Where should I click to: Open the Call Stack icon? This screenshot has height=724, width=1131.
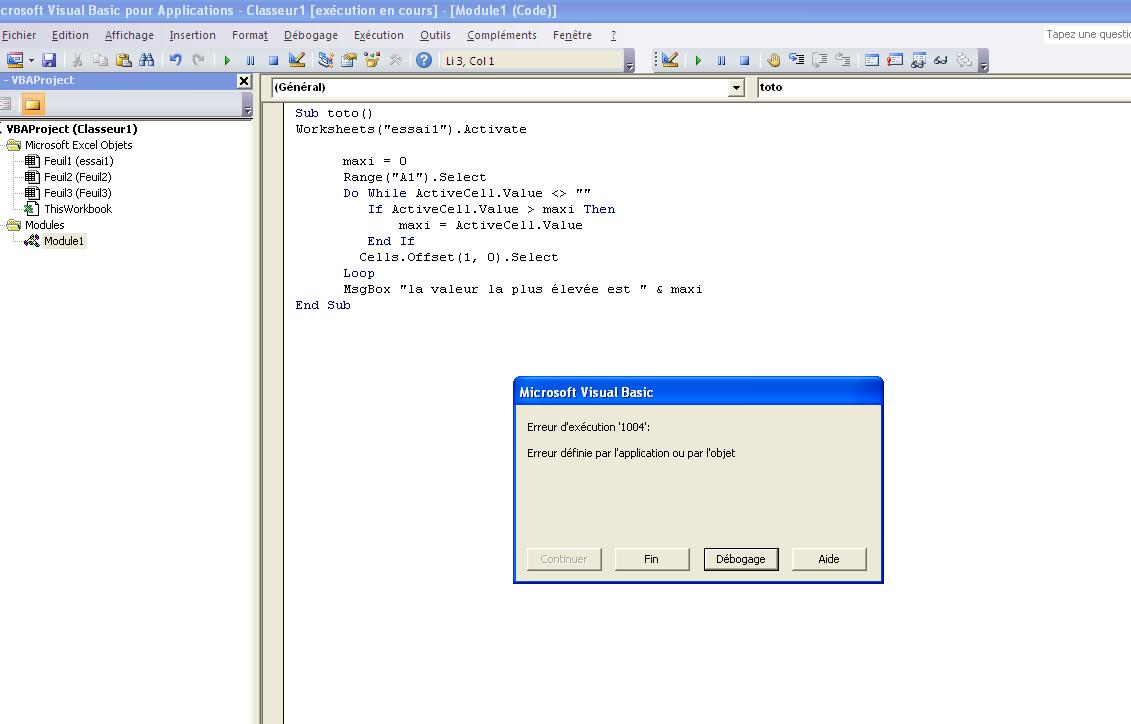(x=964, y=61)
